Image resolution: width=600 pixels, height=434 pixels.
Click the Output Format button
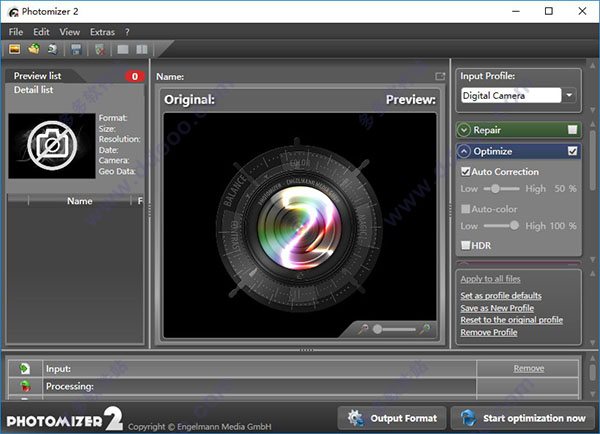pos(392,418)
